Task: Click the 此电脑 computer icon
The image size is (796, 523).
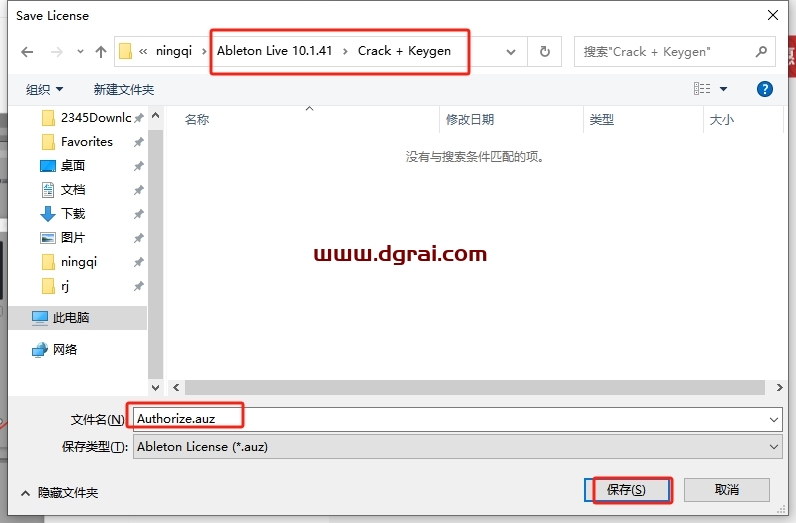Action: (x=40, y=318)
